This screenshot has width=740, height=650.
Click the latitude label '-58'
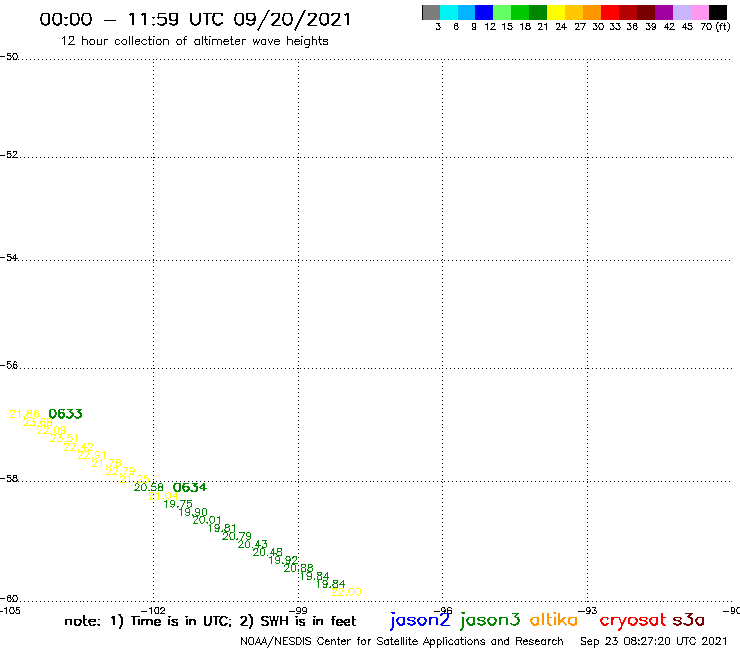pos(9,479)
